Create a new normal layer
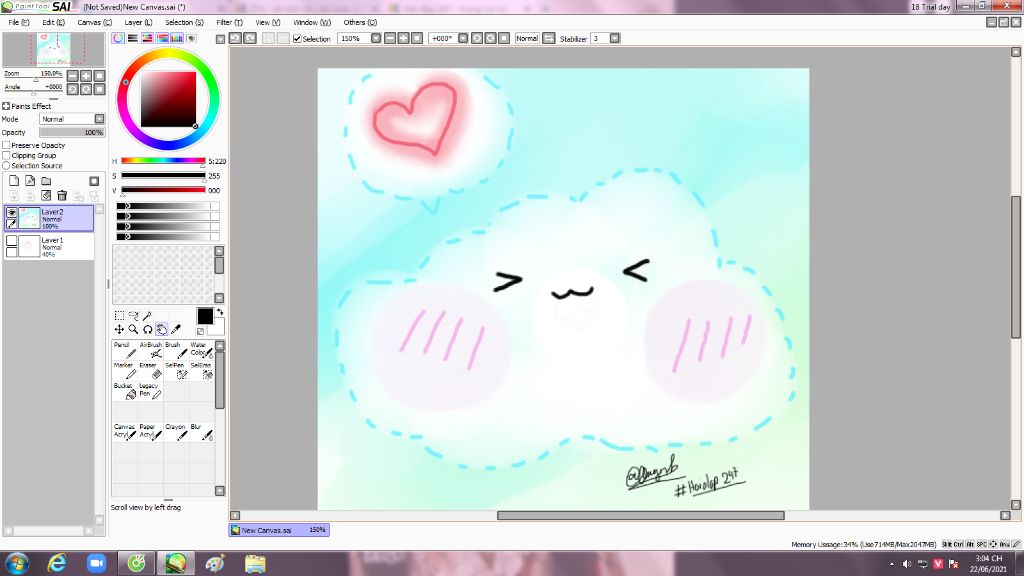This screenshot has height=576, width=1024. (x=14, y=181)
